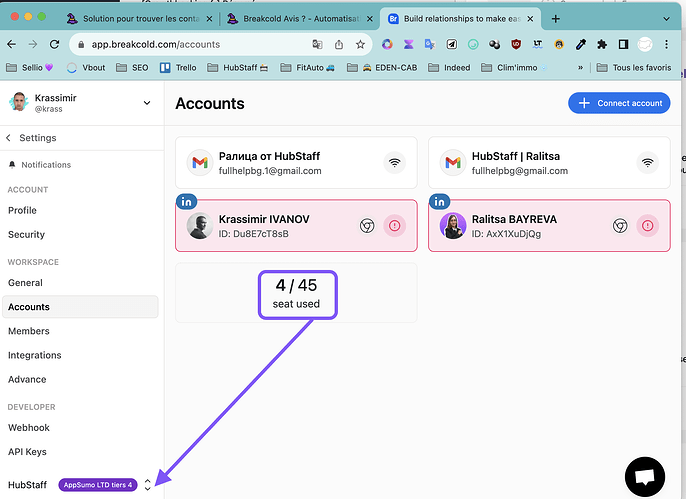The height and width of the screenshot is (499, 686).
Task: Click the wifi status icon for Ралица от HubStaff
Action: 396,162
